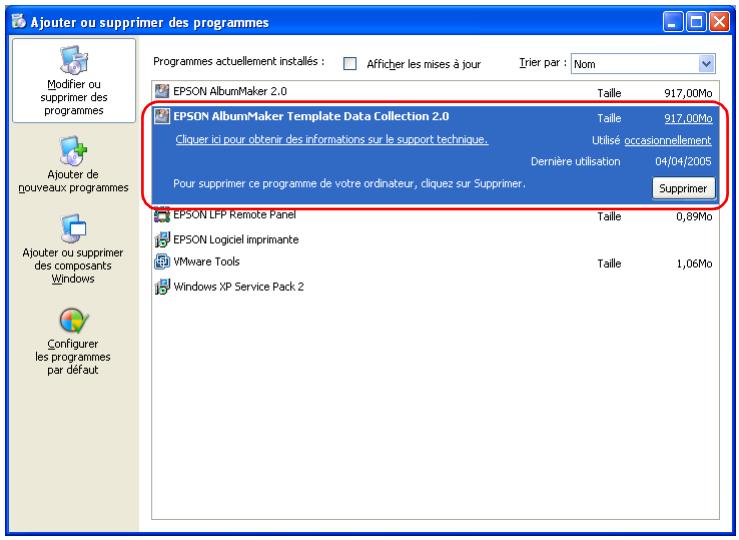
Task: Click the EPSON AlbumMaker Template Data Collection 2.0 title
Action: tap(311, 116)
